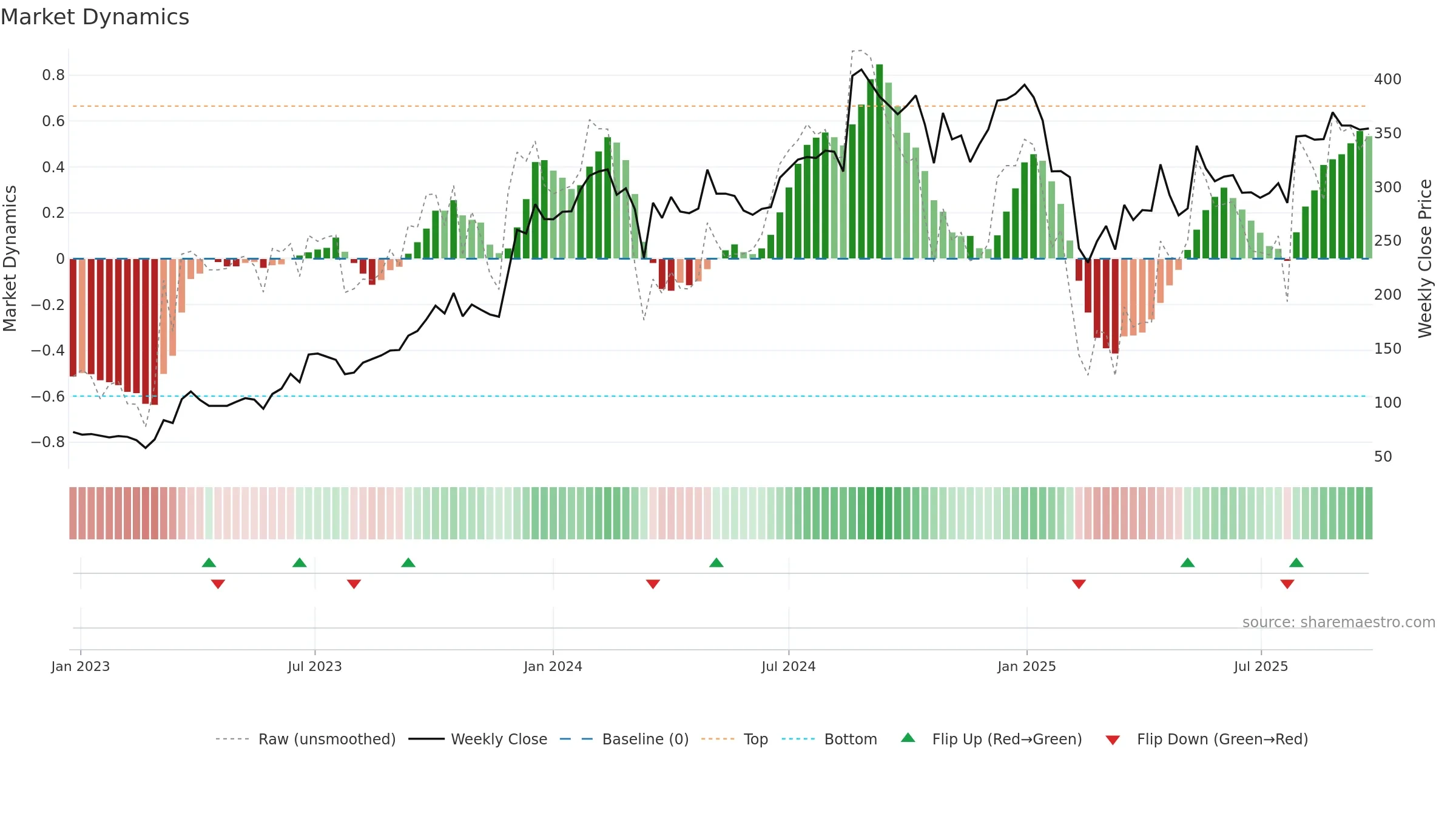Click the 0.8 left axis tick label
The width and height of the screenshot is (1456, 819).
[53, 75]
